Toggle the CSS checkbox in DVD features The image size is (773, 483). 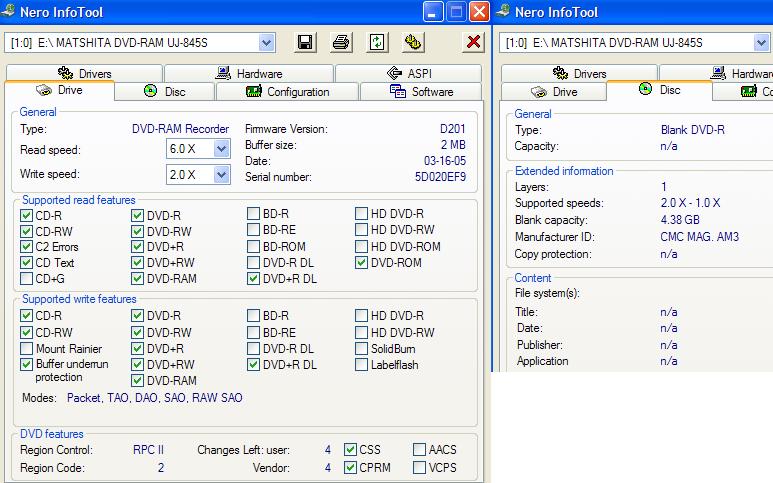click(x=351, y=449)
